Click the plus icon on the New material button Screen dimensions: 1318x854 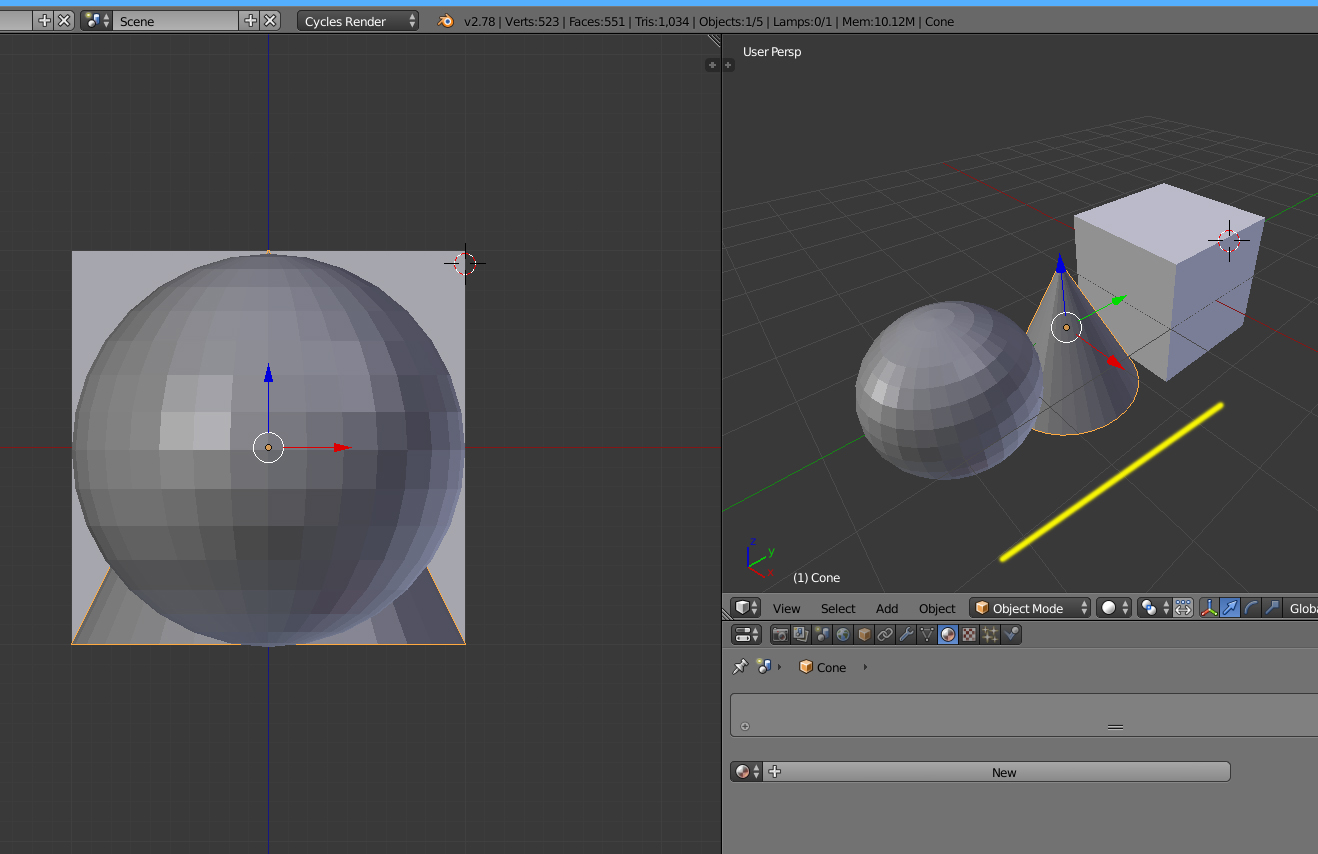[x=775, y=772]
